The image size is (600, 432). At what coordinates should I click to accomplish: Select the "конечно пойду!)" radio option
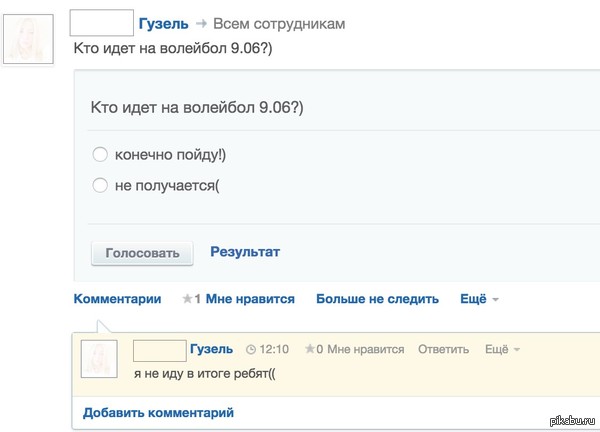pos(99,155)
